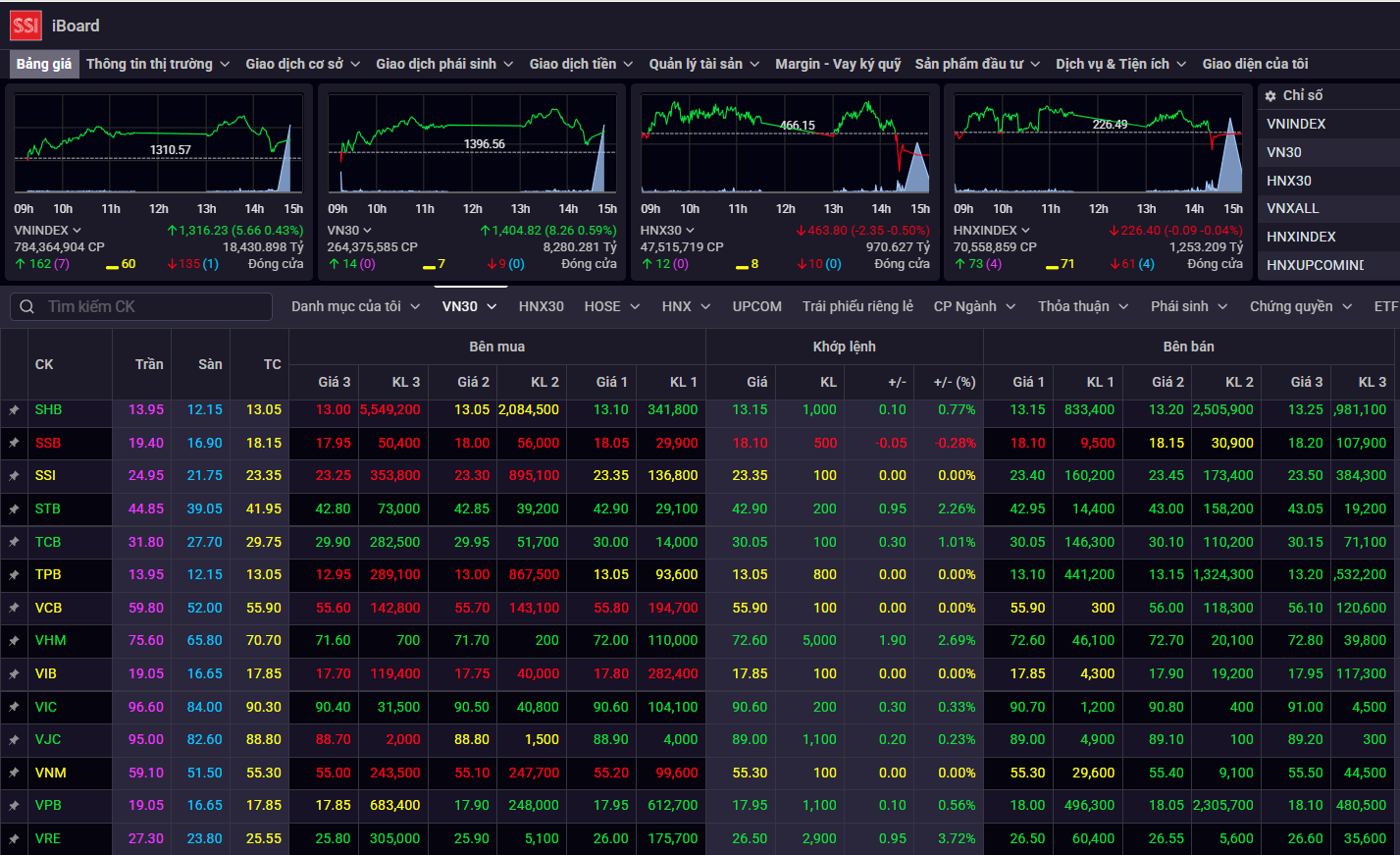Toggle the pin icon for VJC row

14,740
